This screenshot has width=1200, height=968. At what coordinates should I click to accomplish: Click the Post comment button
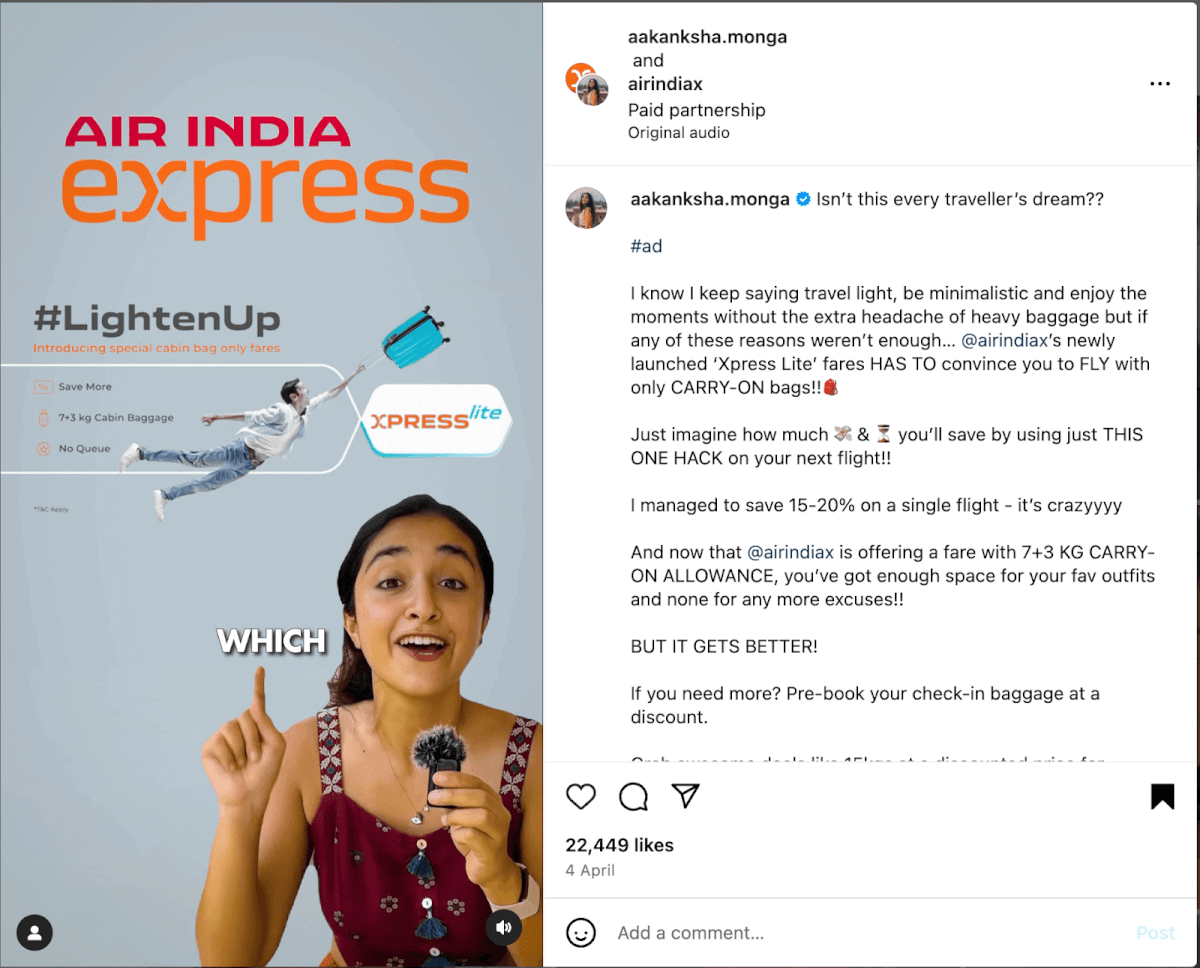1155,933
